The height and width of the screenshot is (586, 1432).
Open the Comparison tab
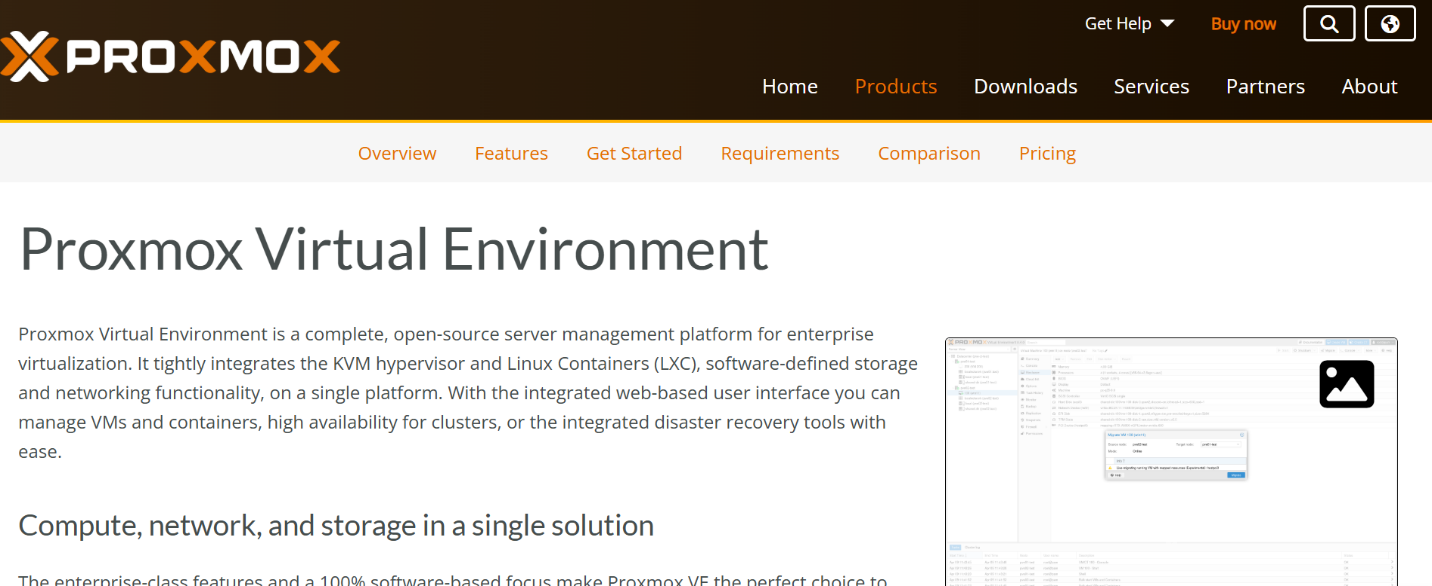(929, 153)
